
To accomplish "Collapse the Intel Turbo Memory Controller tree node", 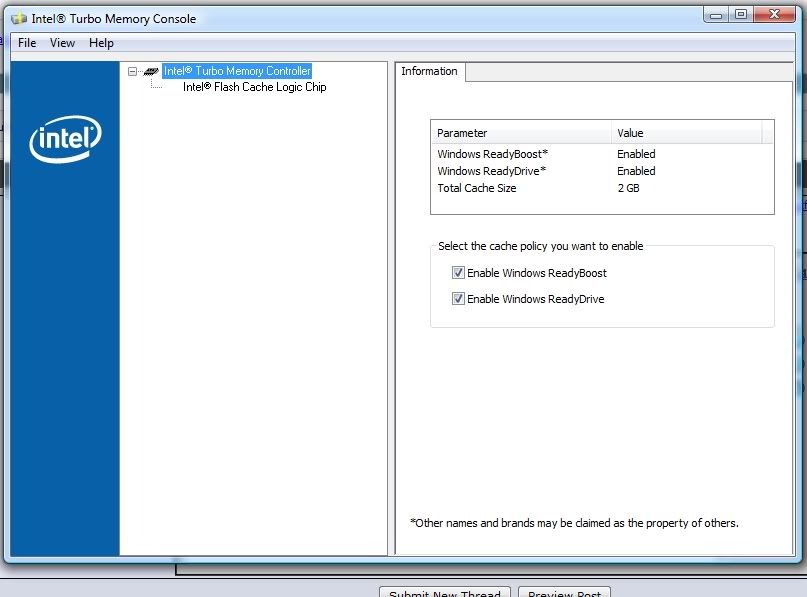I will 132,72.
